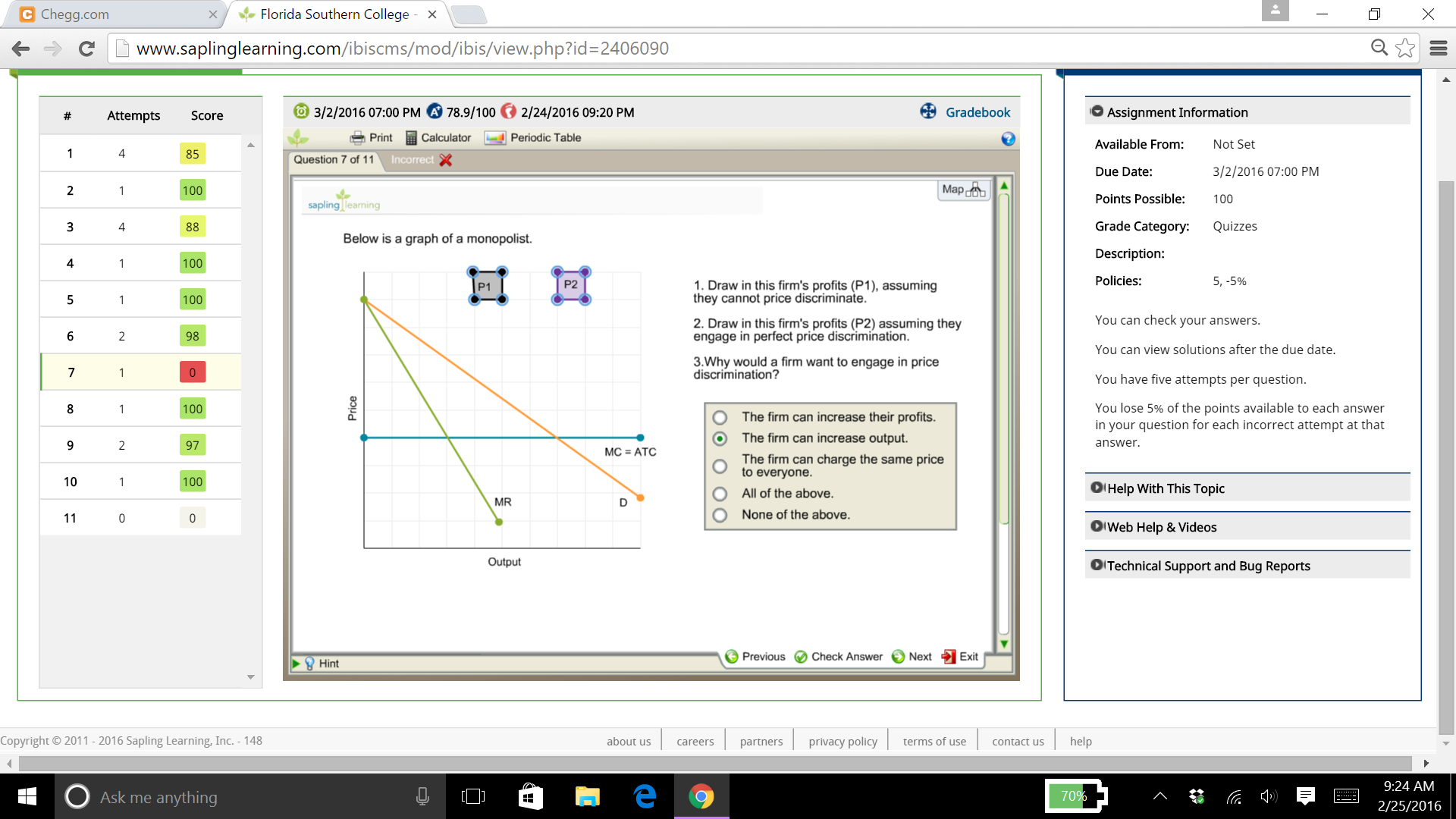The height and width of the screenshot is (819, 1456).
Task: Open the Calculator tool
Action: [438, 137]
